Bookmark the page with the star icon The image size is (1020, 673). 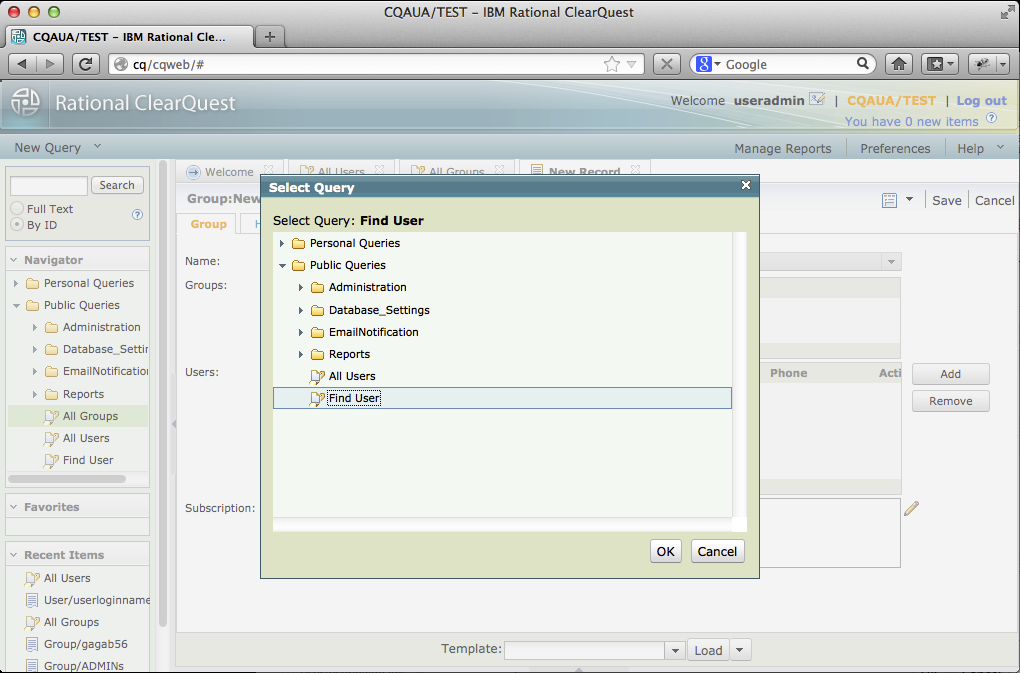(x=611, y=64)
